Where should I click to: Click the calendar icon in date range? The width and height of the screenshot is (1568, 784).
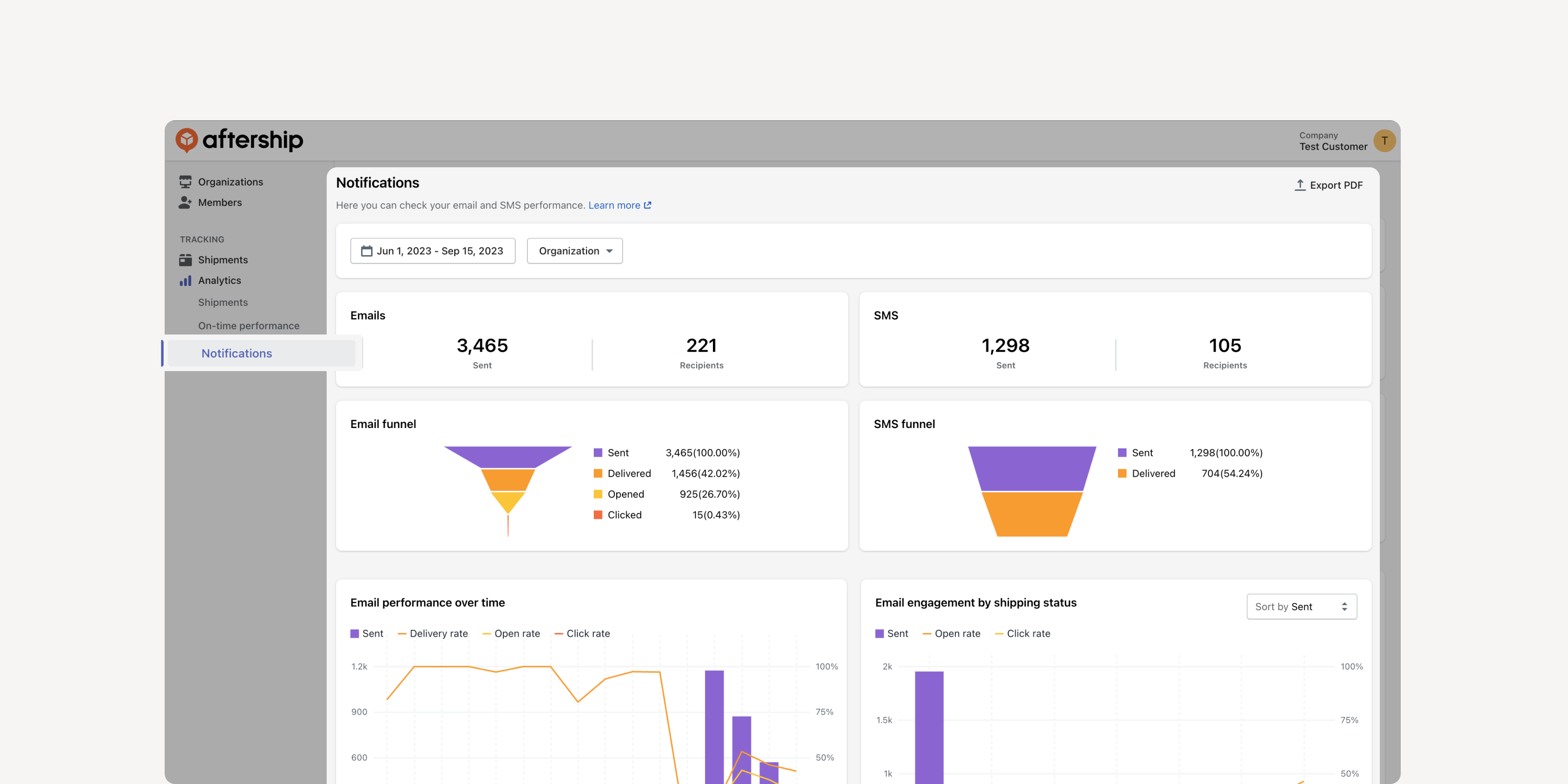click(x=366, y=251)
